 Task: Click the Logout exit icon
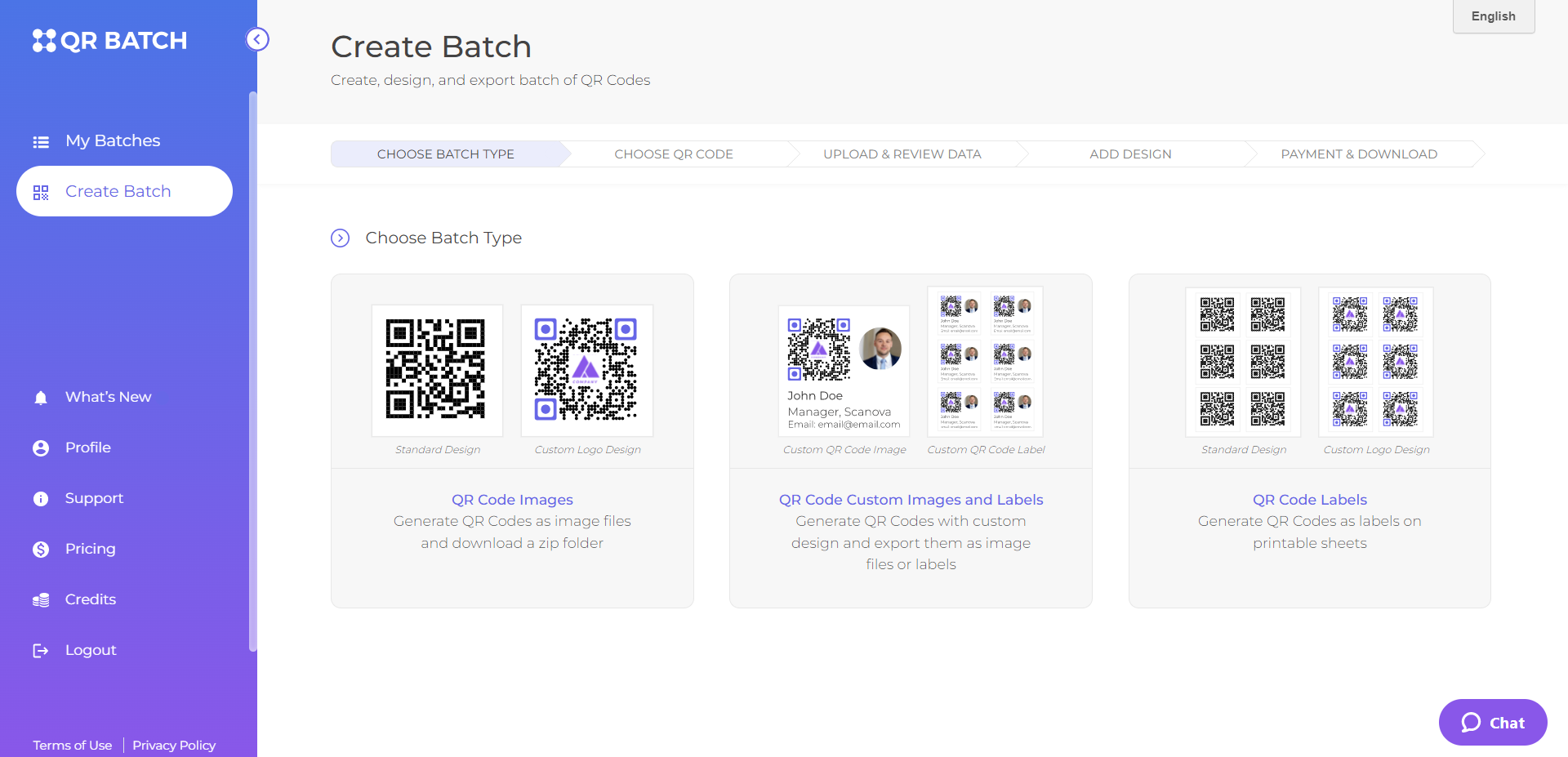coord(41,651)
